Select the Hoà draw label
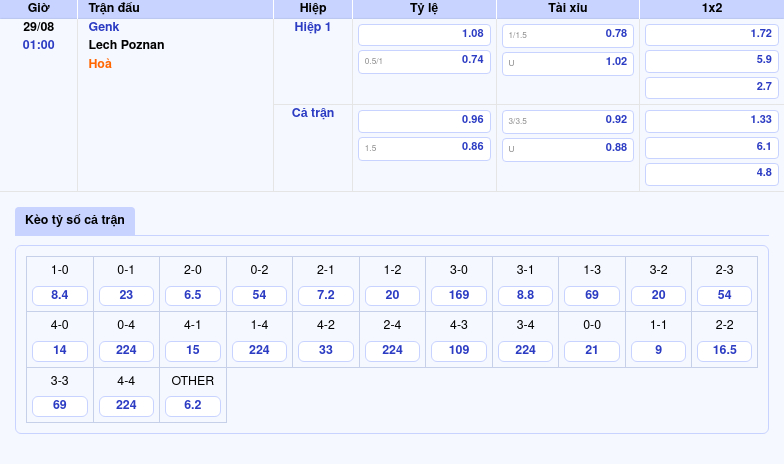The image size is (784, 464). (100, 64)
